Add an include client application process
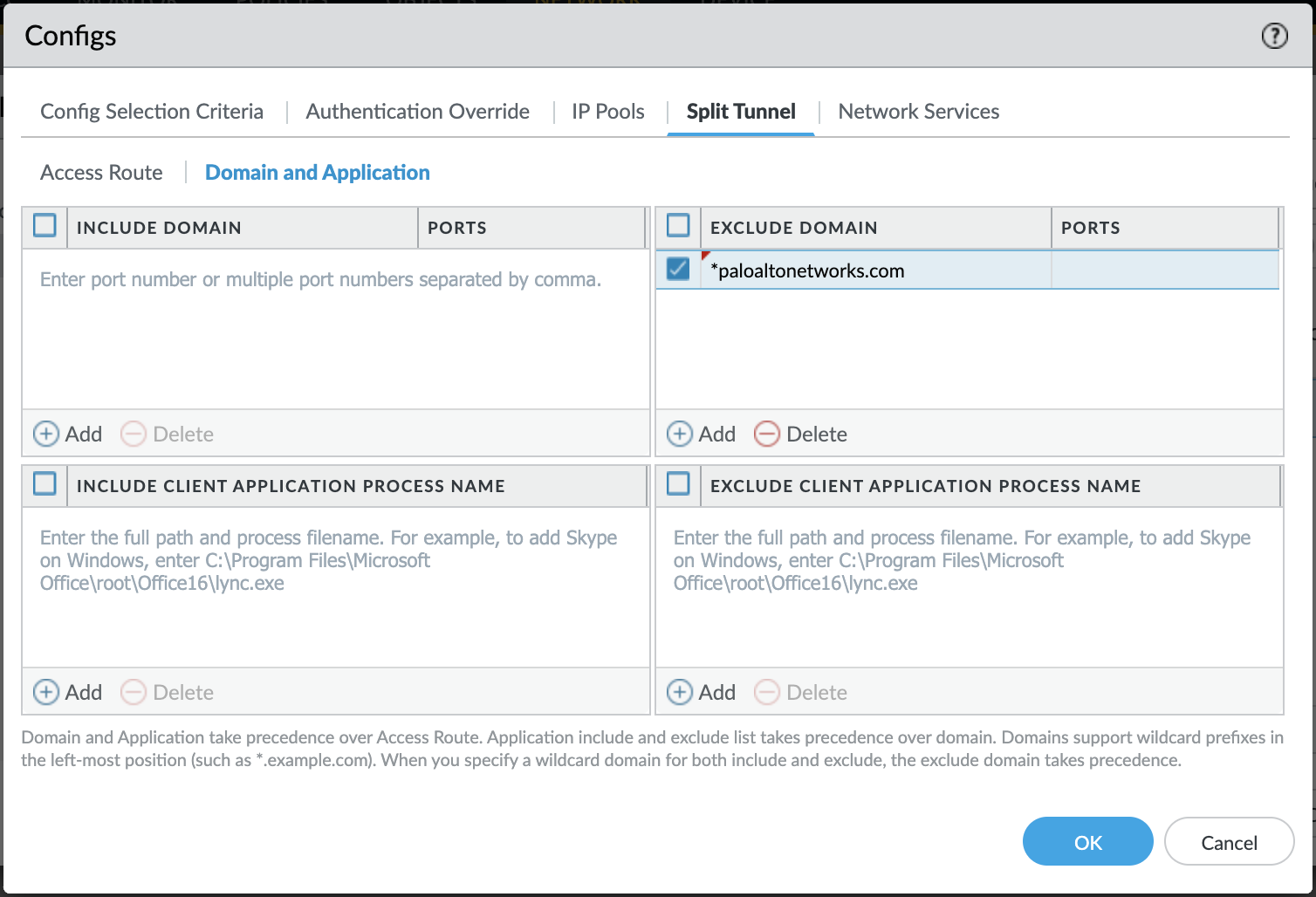The height and width of the screenshot is (897, 1316). coord(68,692)
